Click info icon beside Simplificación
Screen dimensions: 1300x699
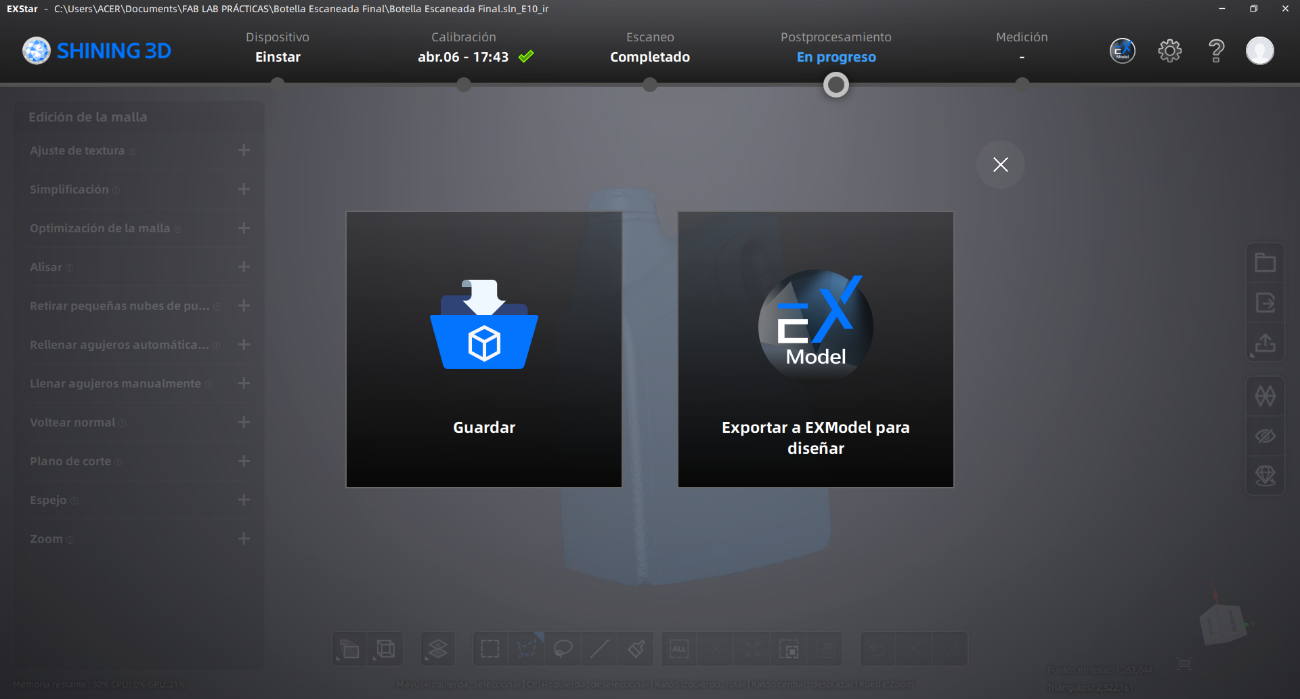coord(116,190)
